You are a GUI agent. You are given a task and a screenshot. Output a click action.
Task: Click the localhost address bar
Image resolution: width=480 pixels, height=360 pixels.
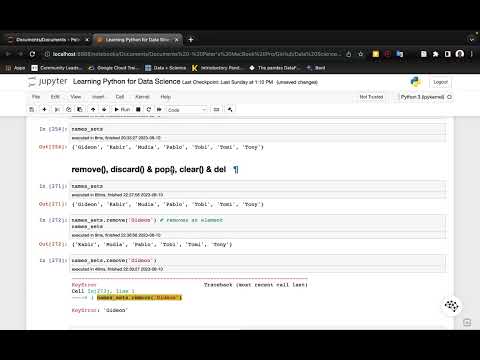197,54
